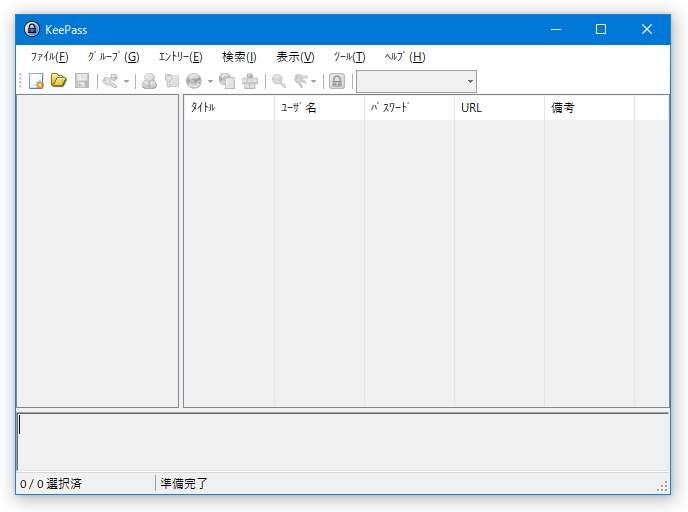Open the ツール(T) menu
Image resolution: width=688 pixels, height=512 pixels.
tap(349, 57)
